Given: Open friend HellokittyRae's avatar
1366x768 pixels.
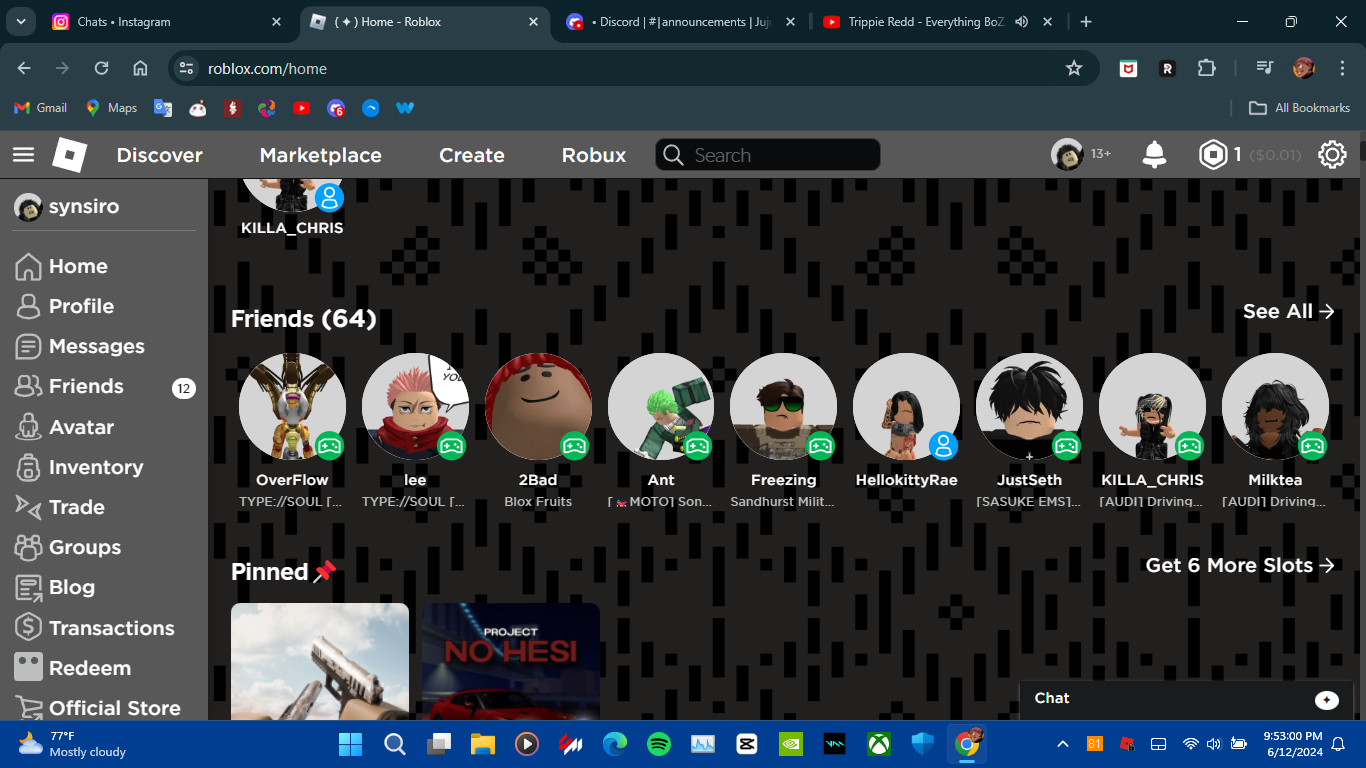Looking at the screenshot, I should click(906, 406).
